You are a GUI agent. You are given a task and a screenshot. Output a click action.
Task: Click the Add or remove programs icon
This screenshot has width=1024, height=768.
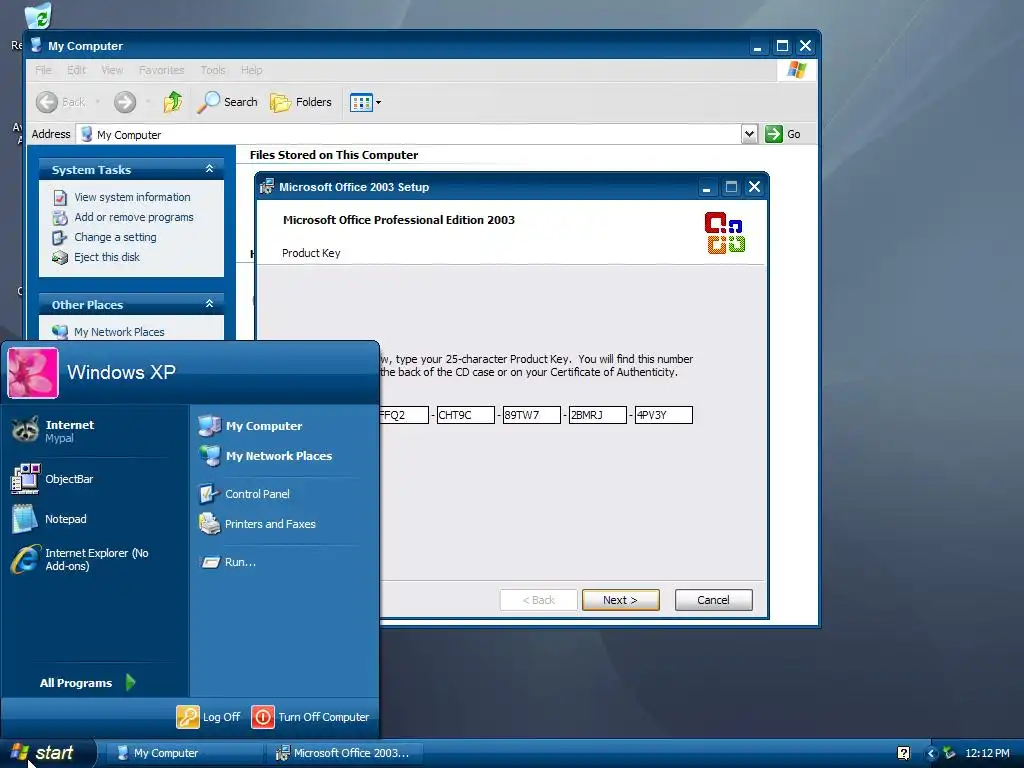[x=60, y=217]
